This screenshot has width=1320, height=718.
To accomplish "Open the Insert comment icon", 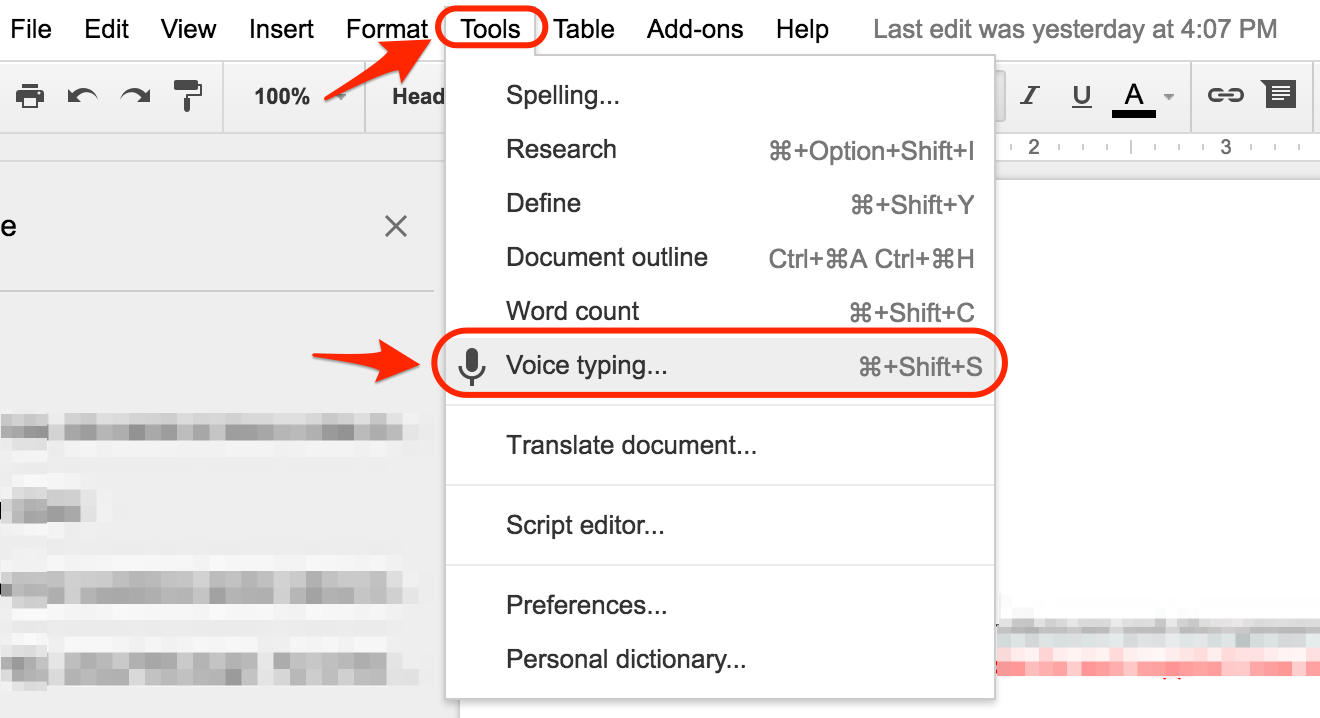I will [1280, 96].
